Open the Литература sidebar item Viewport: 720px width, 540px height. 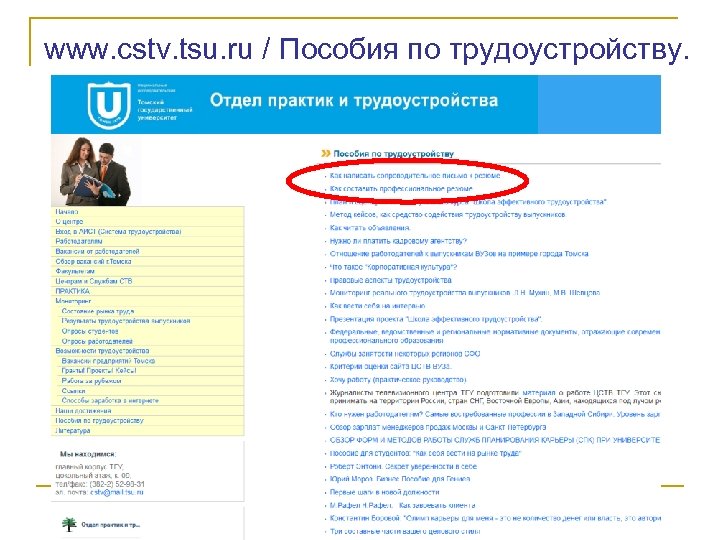[x=73, y=431]
